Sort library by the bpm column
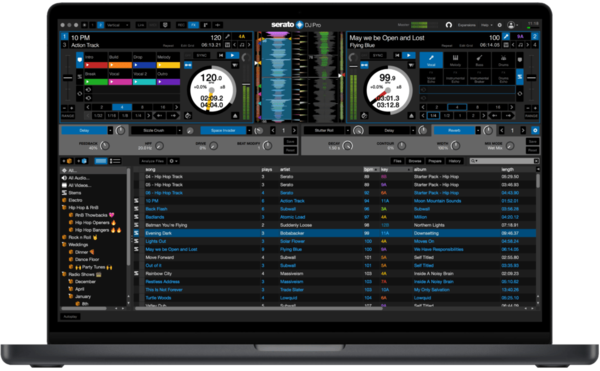Screen dimensions: 600x371 [371, 169]
